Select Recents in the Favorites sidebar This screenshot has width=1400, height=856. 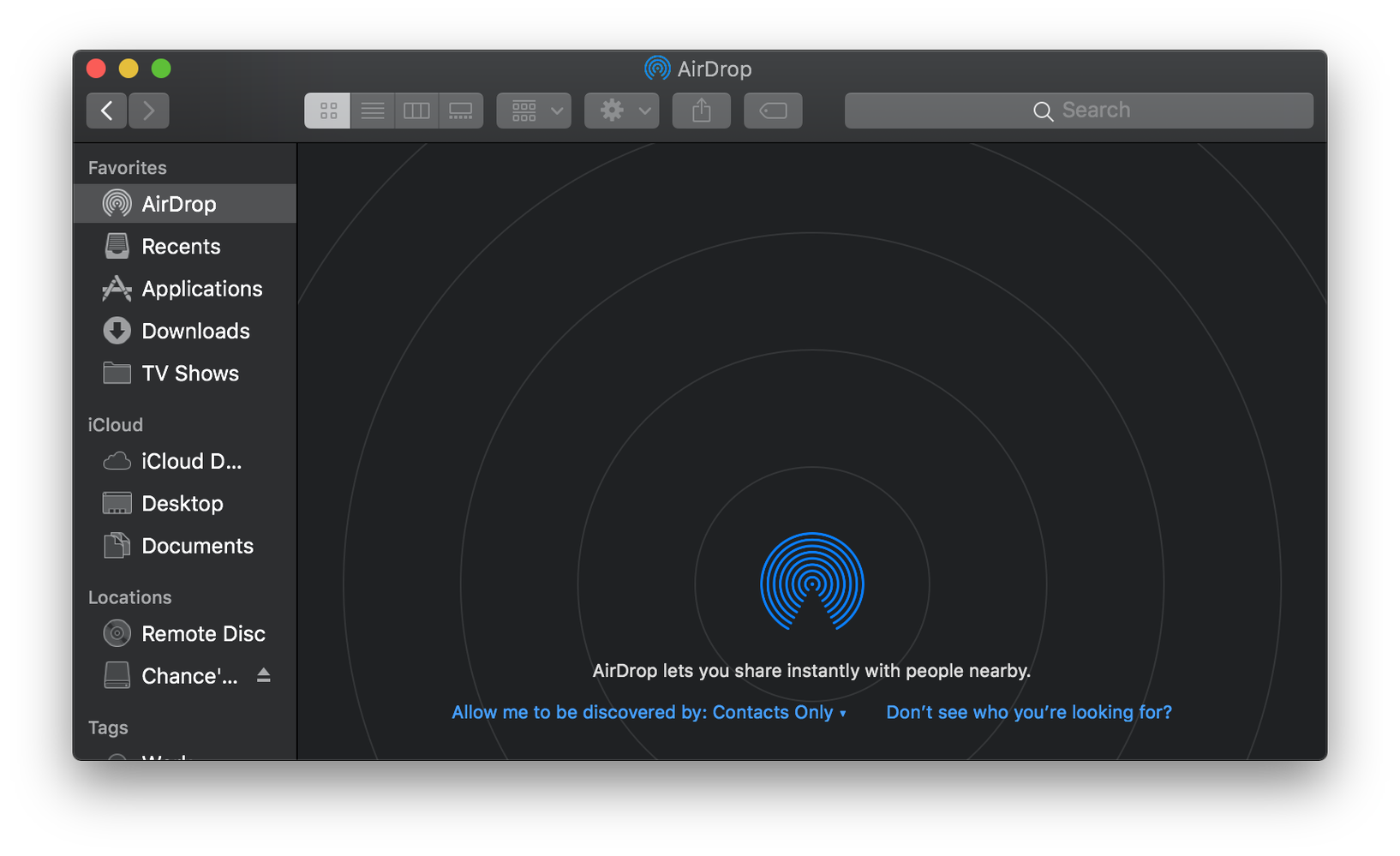(x=180, y=246)
